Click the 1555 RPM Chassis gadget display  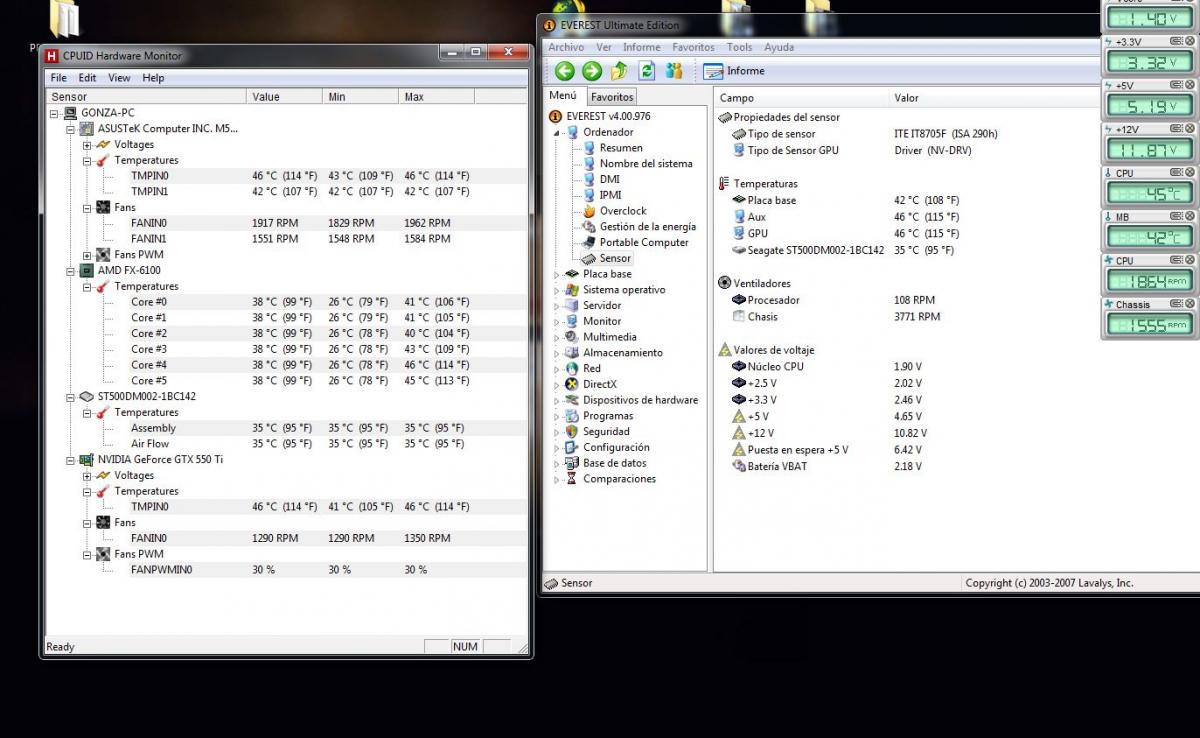[x=1149, y=325]
